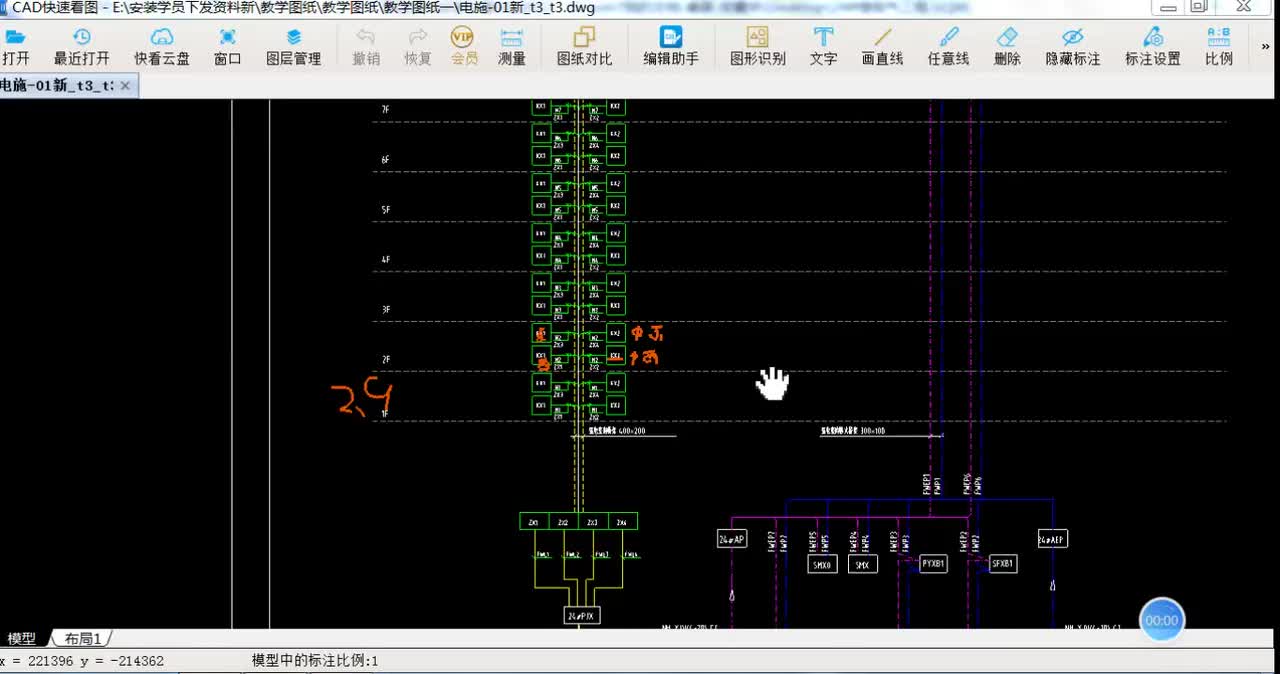Image resolution: width=1280 pixels, height=674 pixels.
Task: Click the ZX1 green box
Action: tap(534, 522)
